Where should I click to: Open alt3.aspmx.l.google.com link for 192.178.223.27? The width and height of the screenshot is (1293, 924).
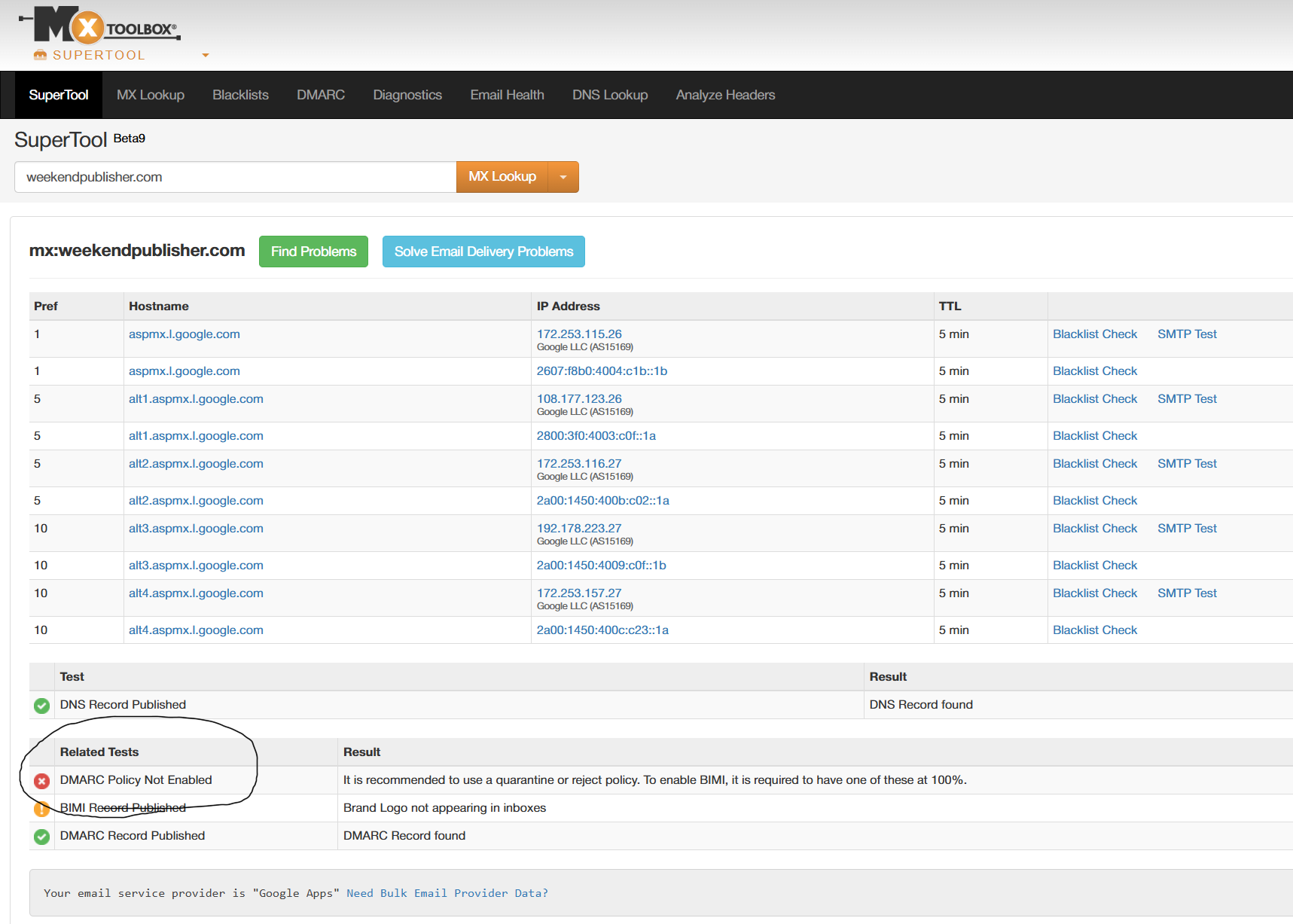click(x=196, y=529)
